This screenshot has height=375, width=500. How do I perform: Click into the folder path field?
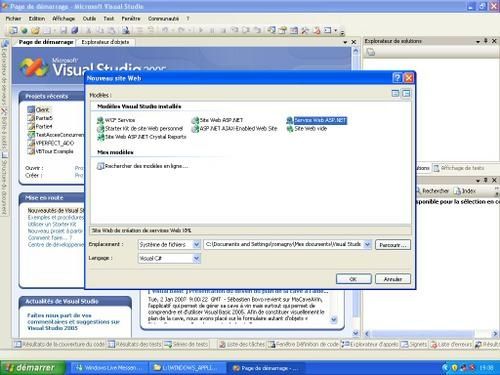pyautogui.click(x=283, y=244)
